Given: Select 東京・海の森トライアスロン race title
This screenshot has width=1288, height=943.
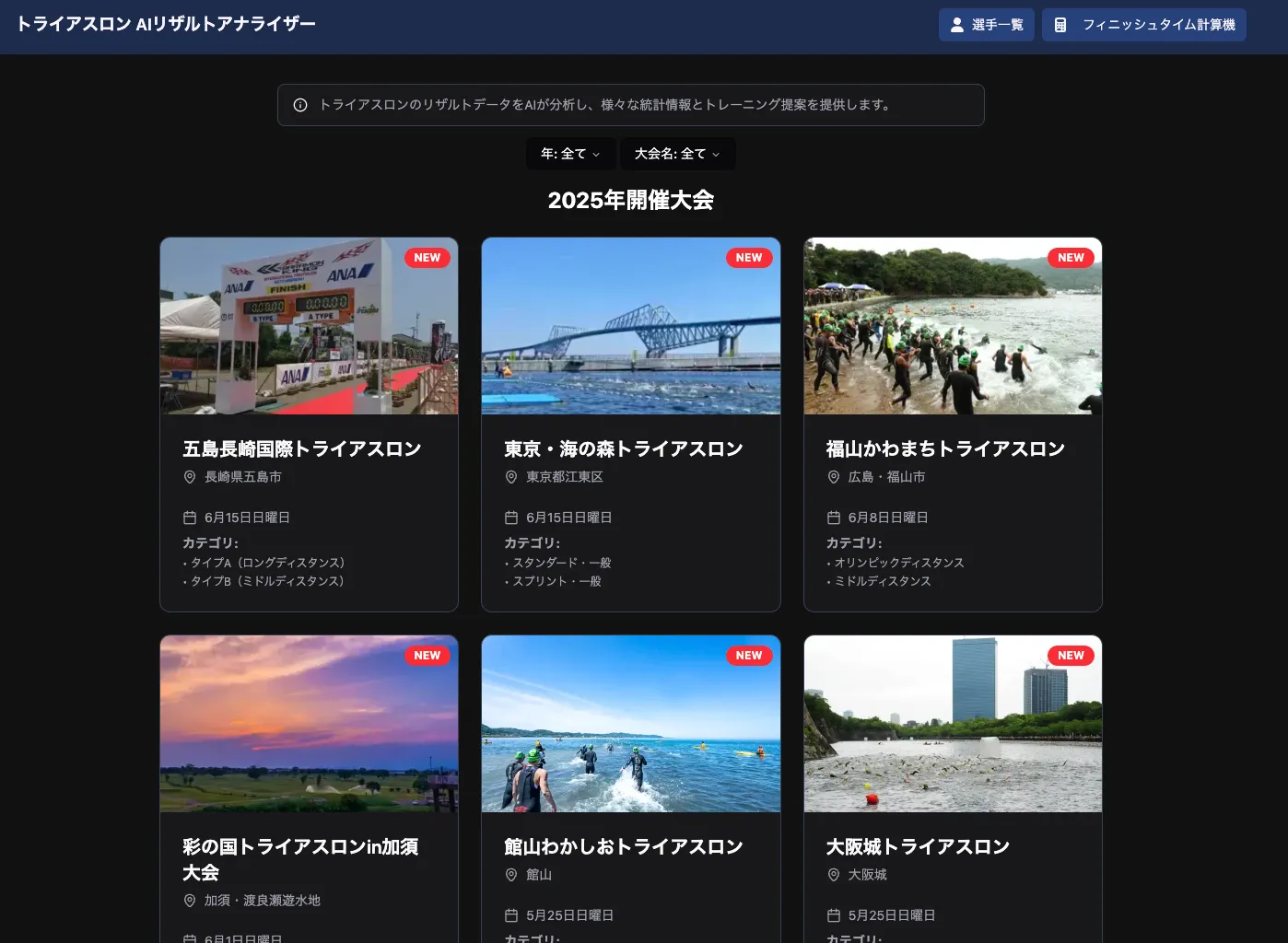Looking at the screenshot, I should (623, 448).
